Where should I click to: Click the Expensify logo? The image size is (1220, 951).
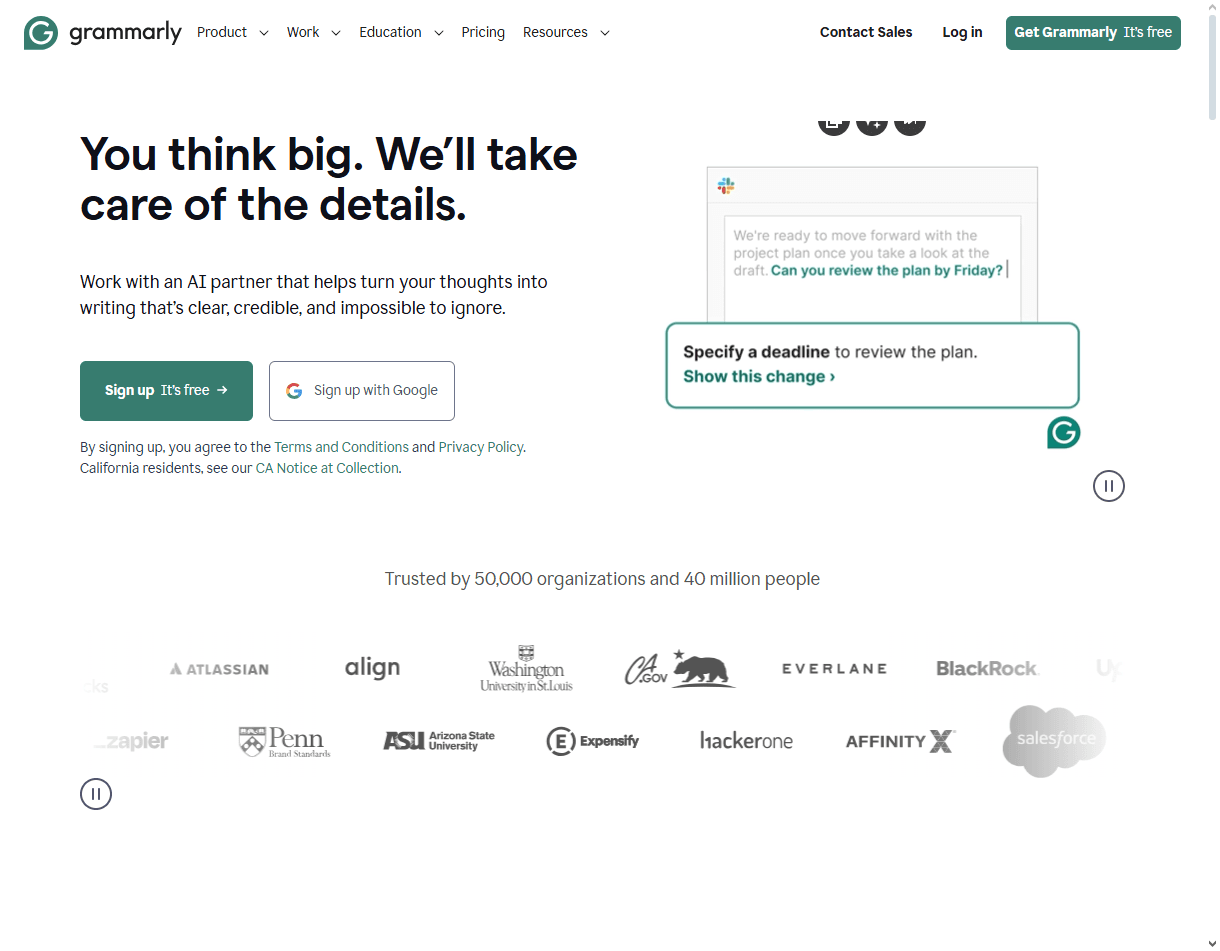[593, 741]
